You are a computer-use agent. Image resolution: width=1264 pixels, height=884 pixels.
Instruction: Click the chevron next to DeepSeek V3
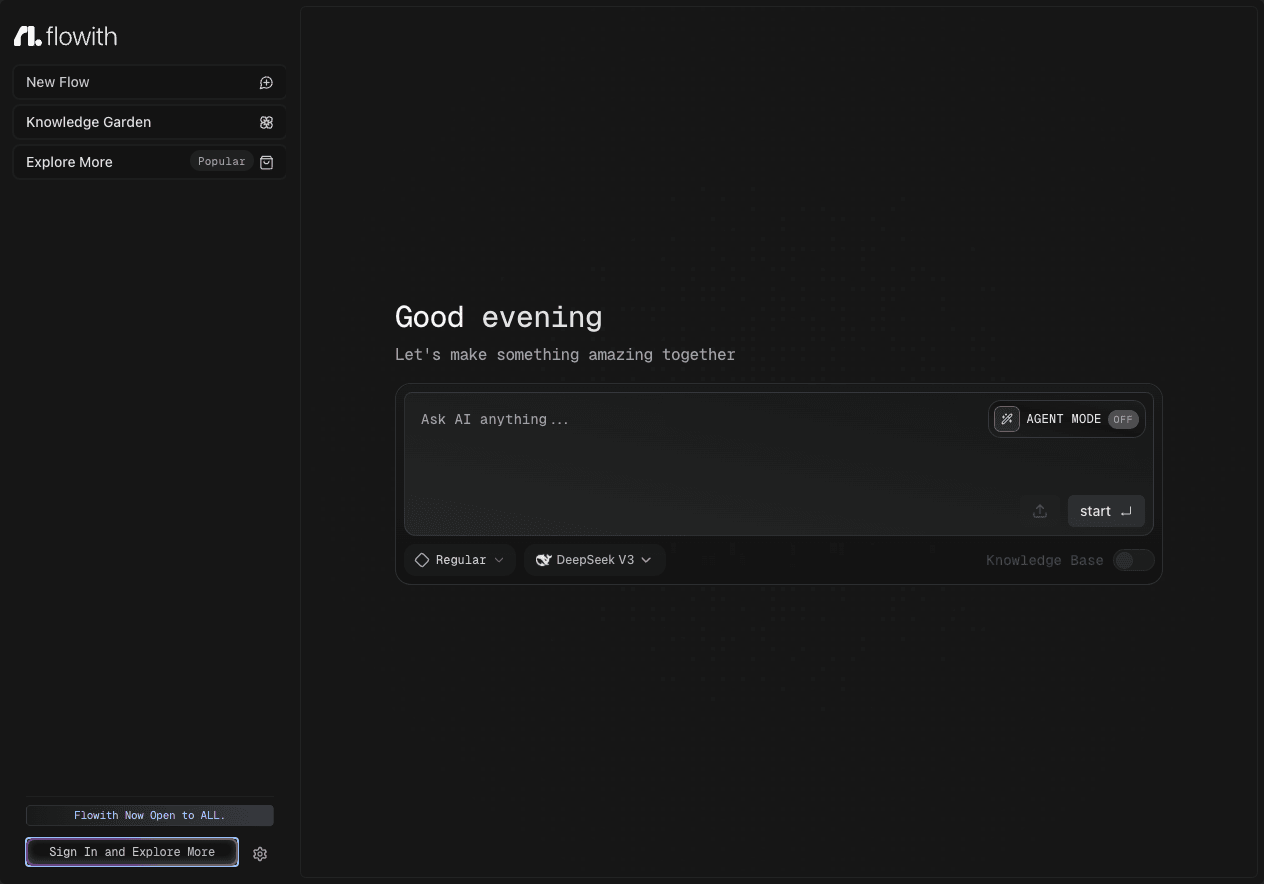pos(646,560)
